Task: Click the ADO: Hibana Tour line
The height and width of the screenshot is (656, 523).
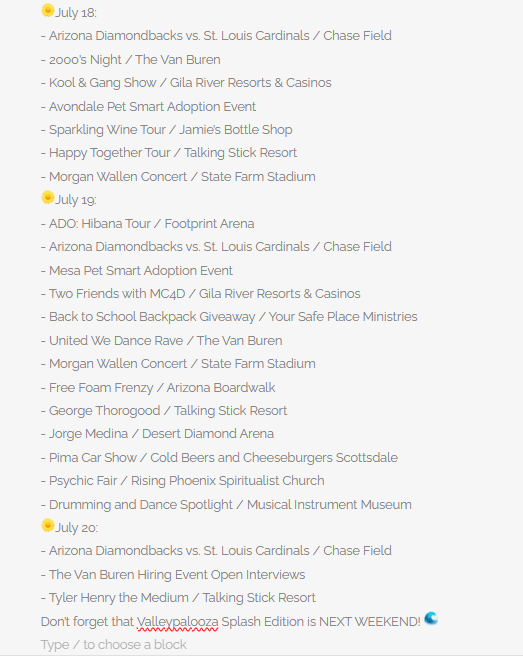Action: [x=148, y=224]
